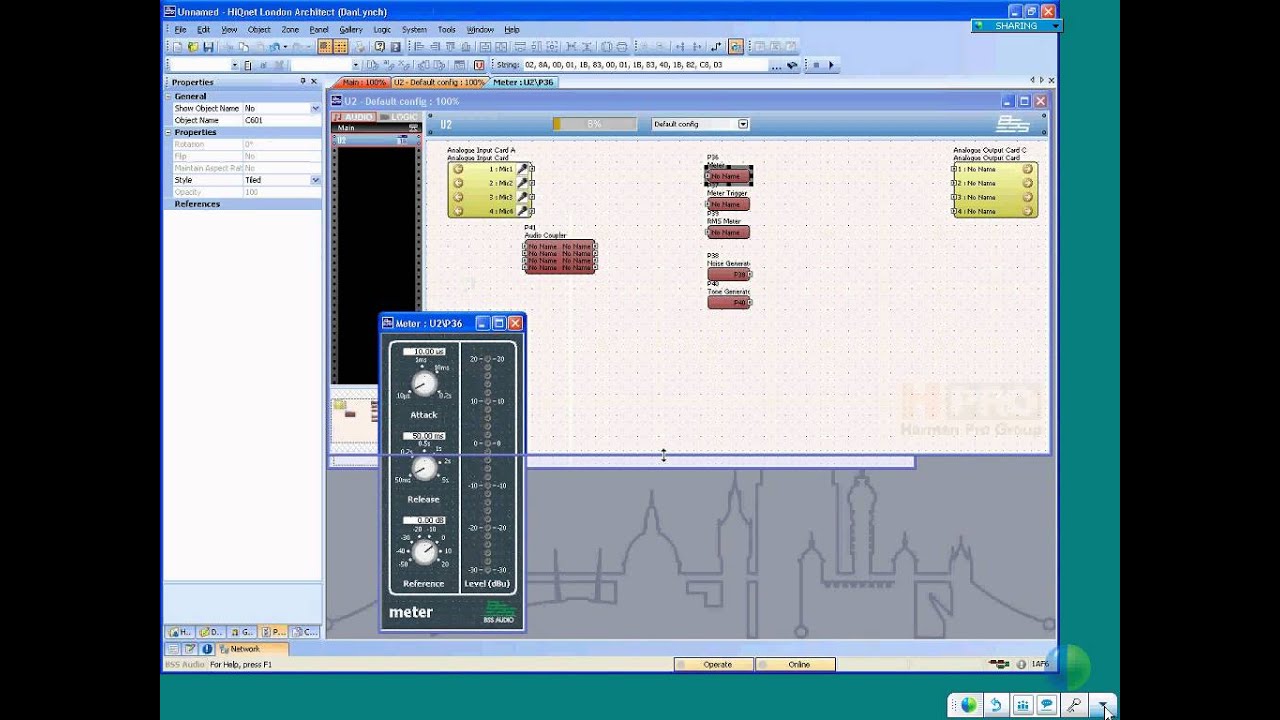The image size is (1280, 720).
Task: Click the round yellow button on Mic2 row
Action: click(458, 183)
